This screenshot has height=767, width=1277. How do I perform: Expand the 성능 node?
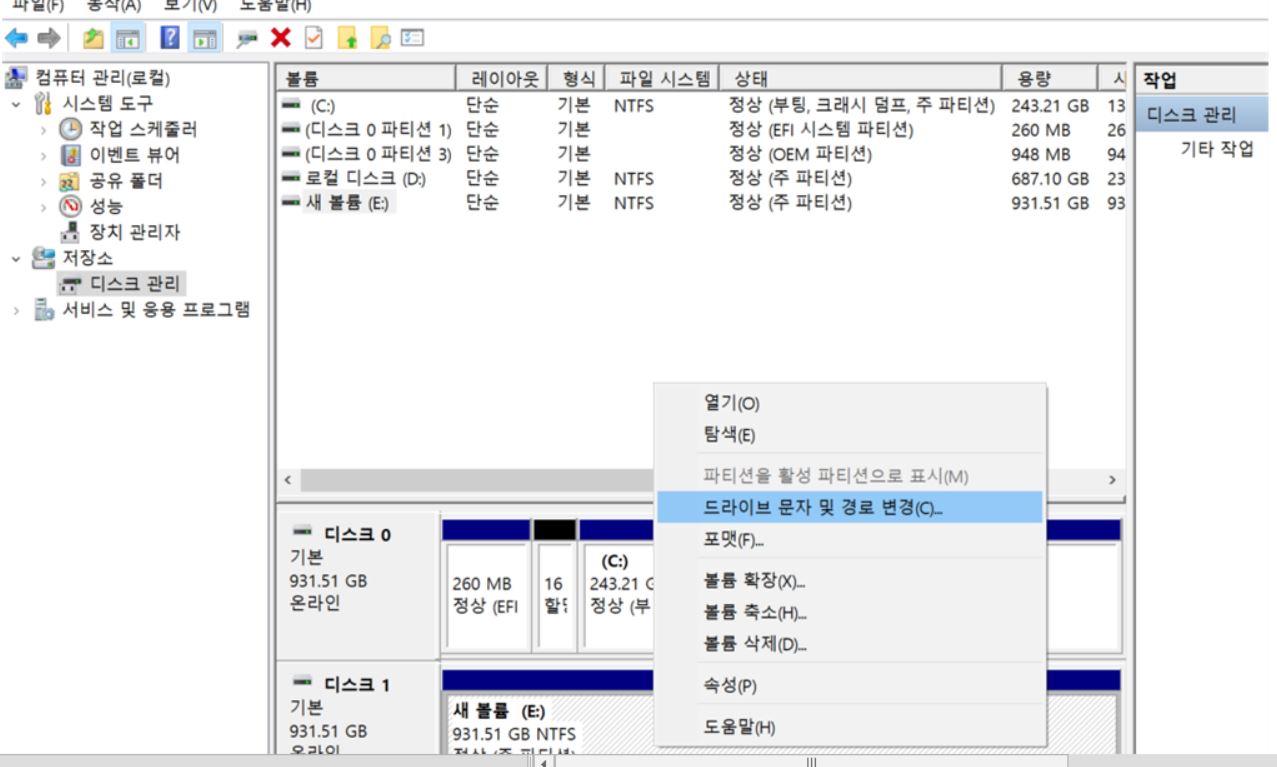point(43,207)
